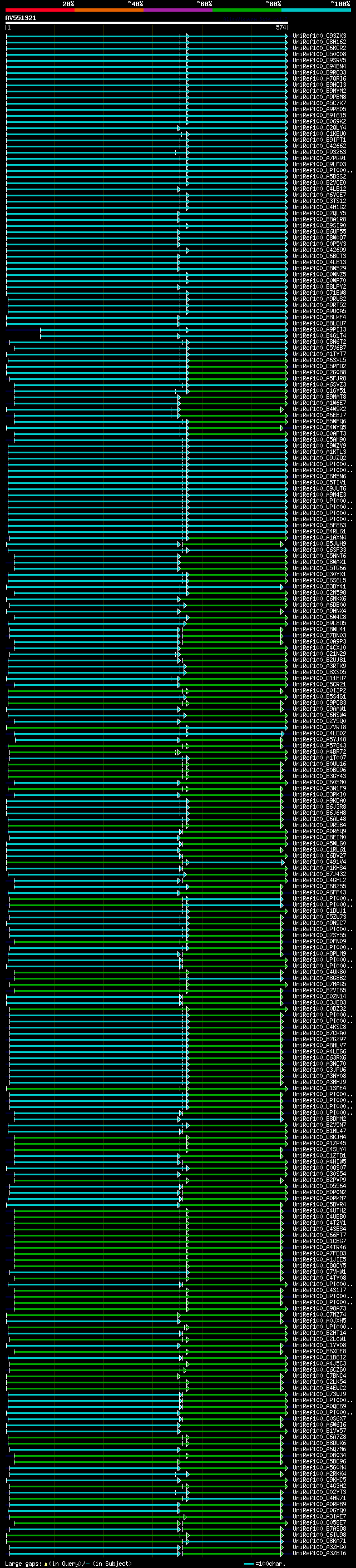
Task: Select the UniRef100_C6W4C8 label
Action: click(319, 617)
